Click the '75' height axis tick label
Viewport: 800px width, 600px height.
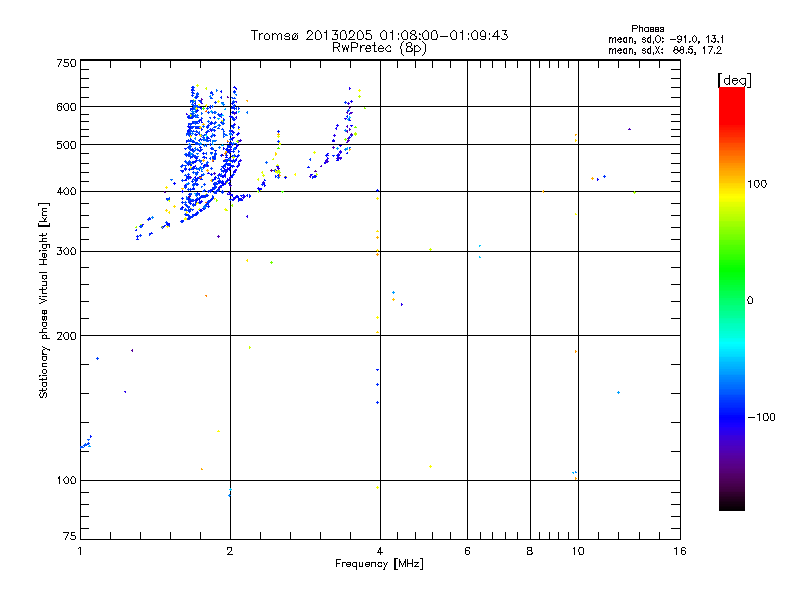[70, 536]
